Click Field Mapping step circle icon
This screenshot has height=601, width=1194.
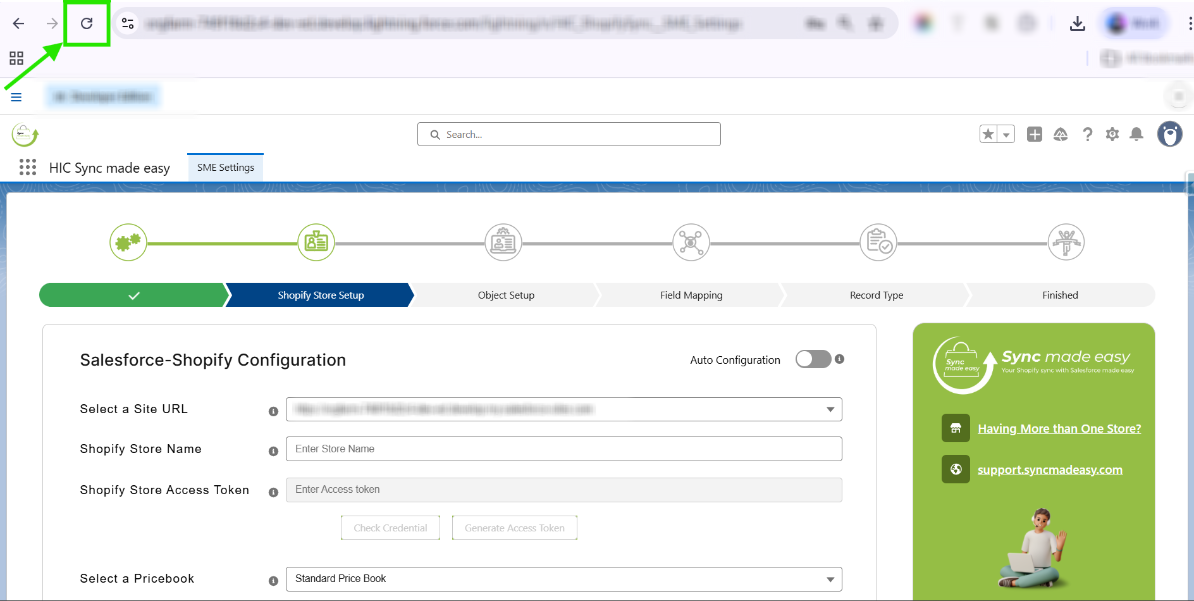click(x=691, y=243)
